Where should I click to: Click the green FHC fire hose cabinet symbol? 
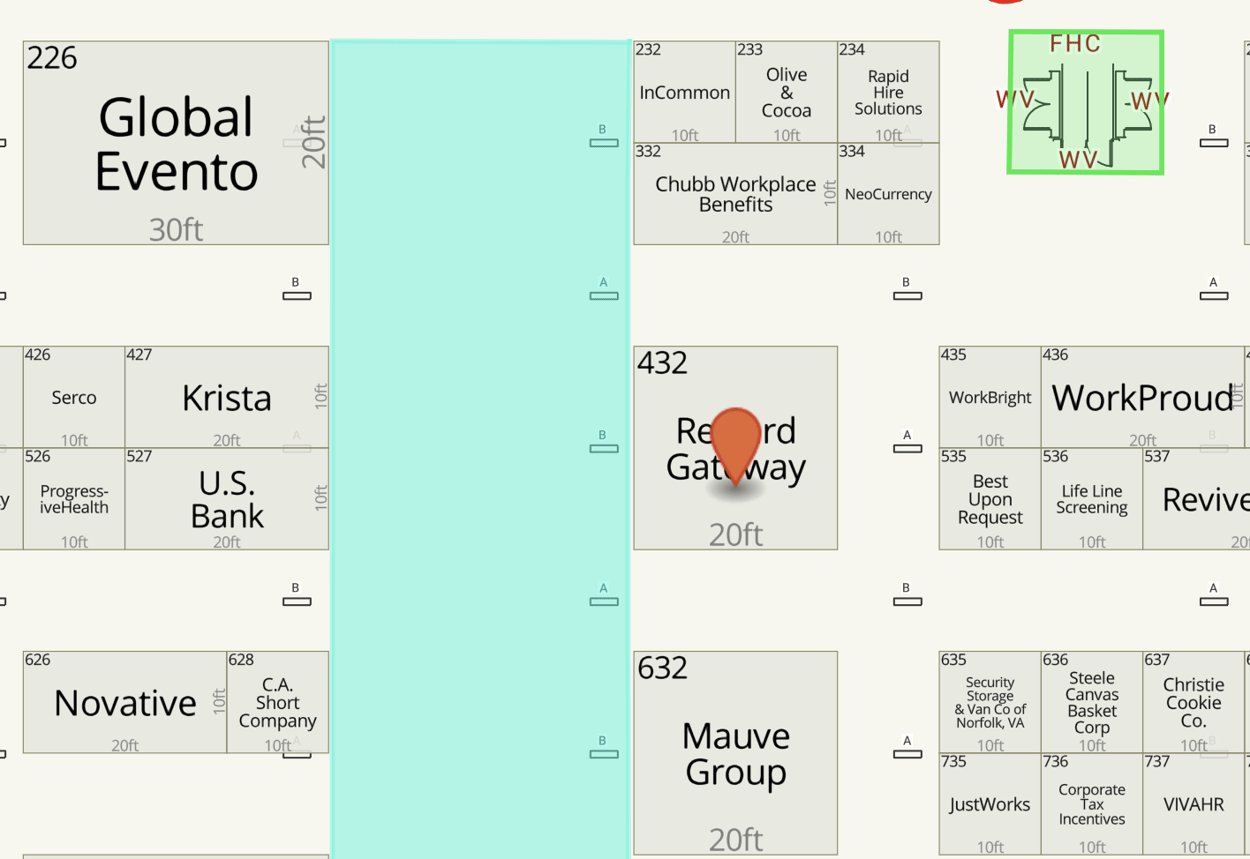1086,102
